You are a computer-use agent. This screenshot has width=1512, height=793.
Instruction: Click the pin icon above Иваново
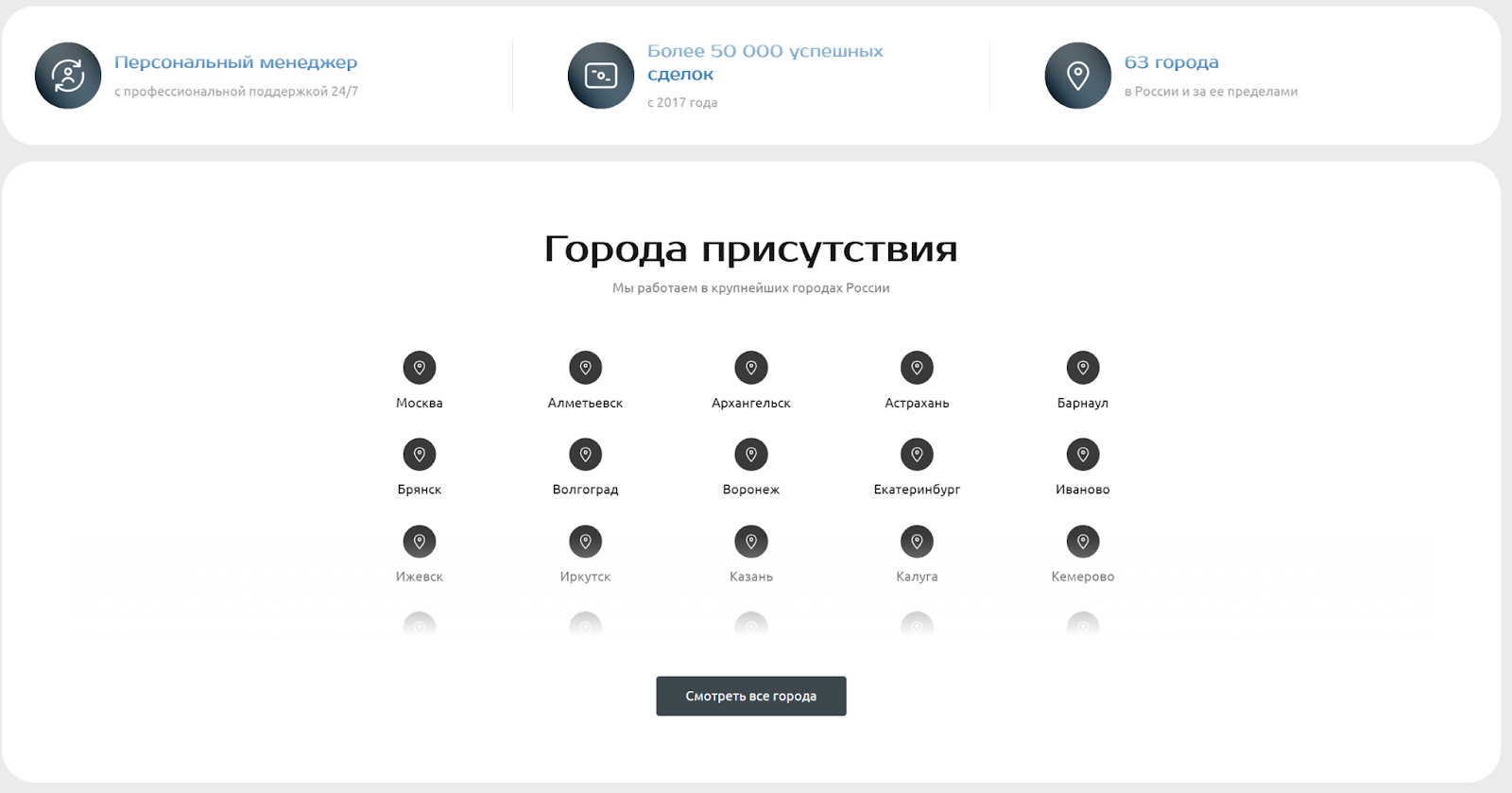[1083, 455]
